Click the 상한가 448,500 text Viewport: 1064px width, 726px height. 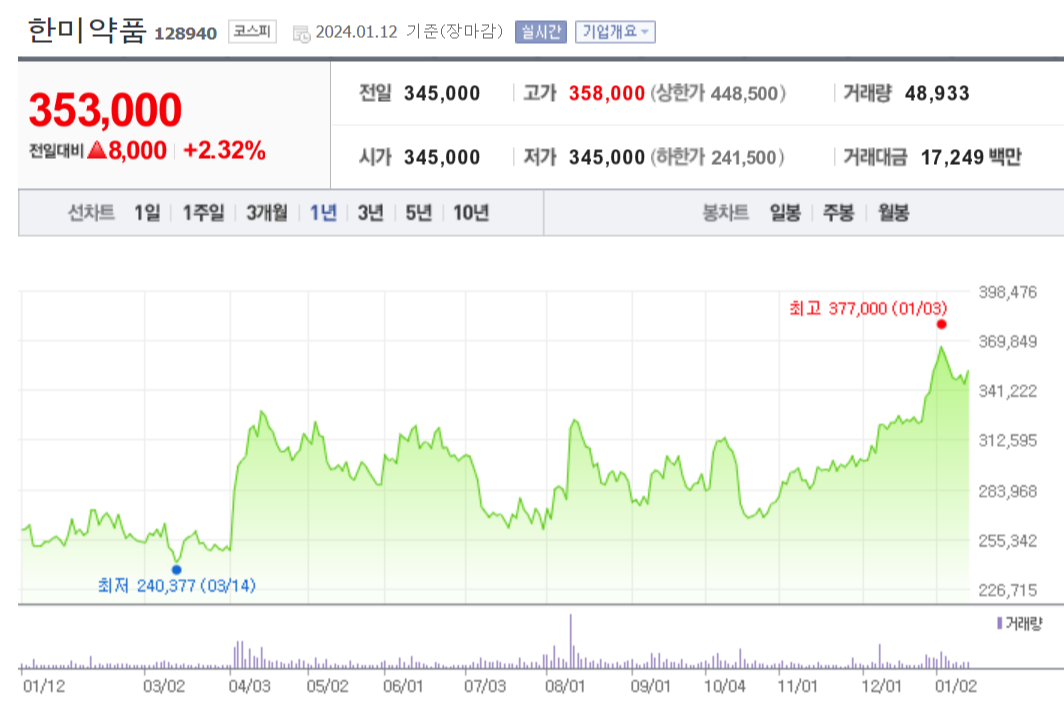click(718, 94)
